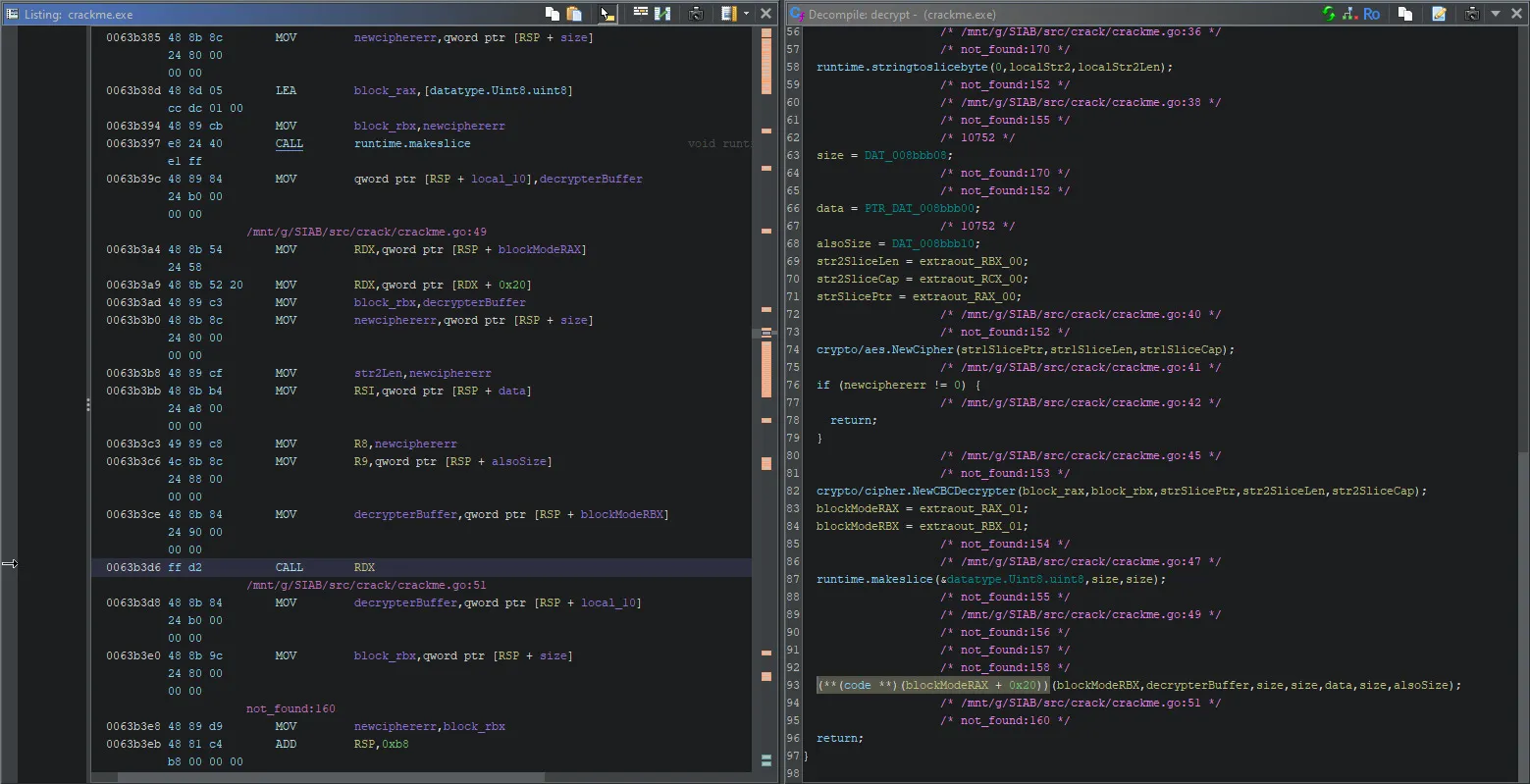
Task: Open the Listing toolbar dropdown arrow
Action: coord(747,14)
